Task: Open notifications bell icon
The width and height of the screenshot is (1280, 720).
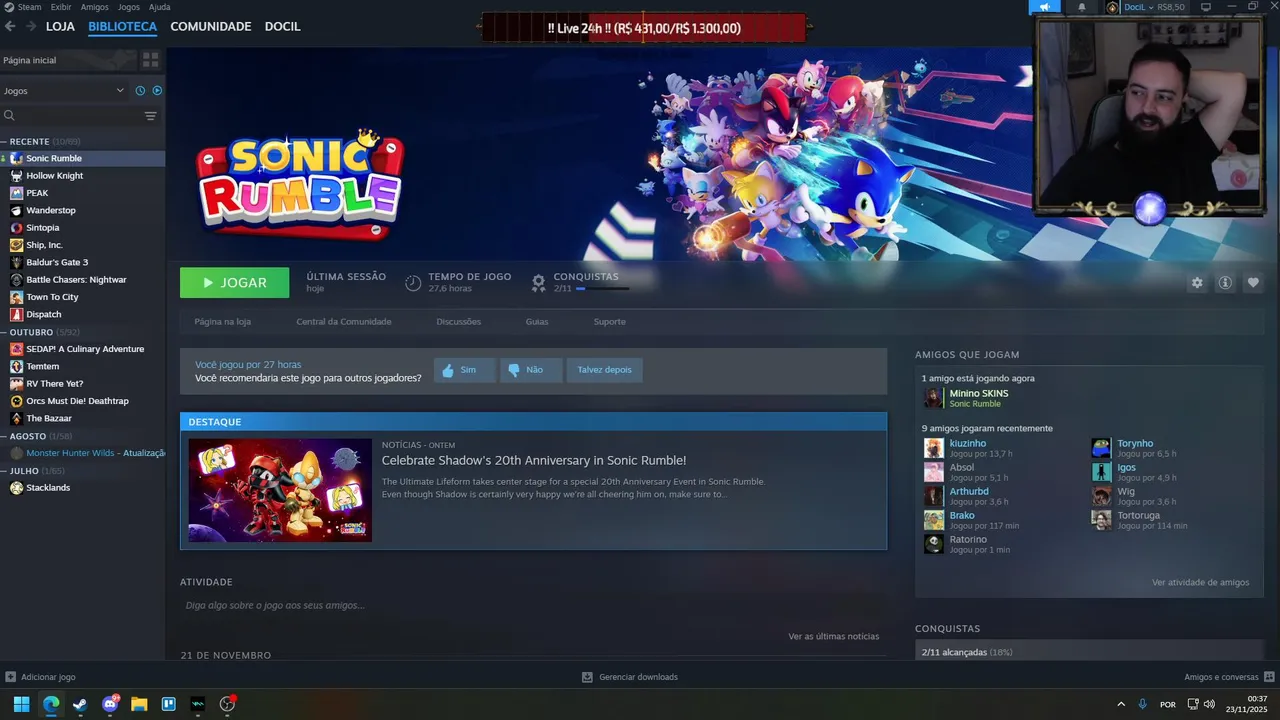Action: [1081, 7]
